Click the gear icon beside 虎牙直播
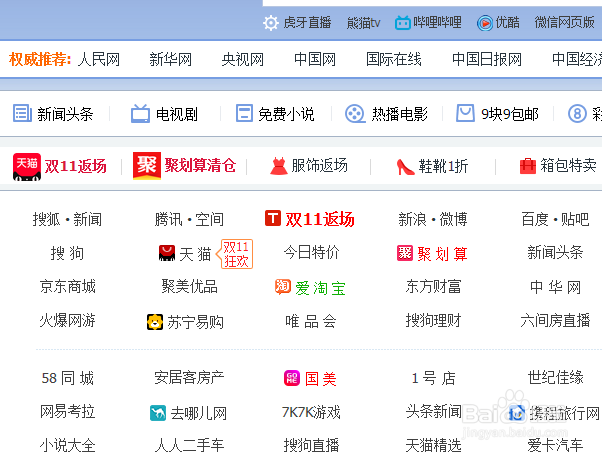602x454 pixels. tap(271, 23)
